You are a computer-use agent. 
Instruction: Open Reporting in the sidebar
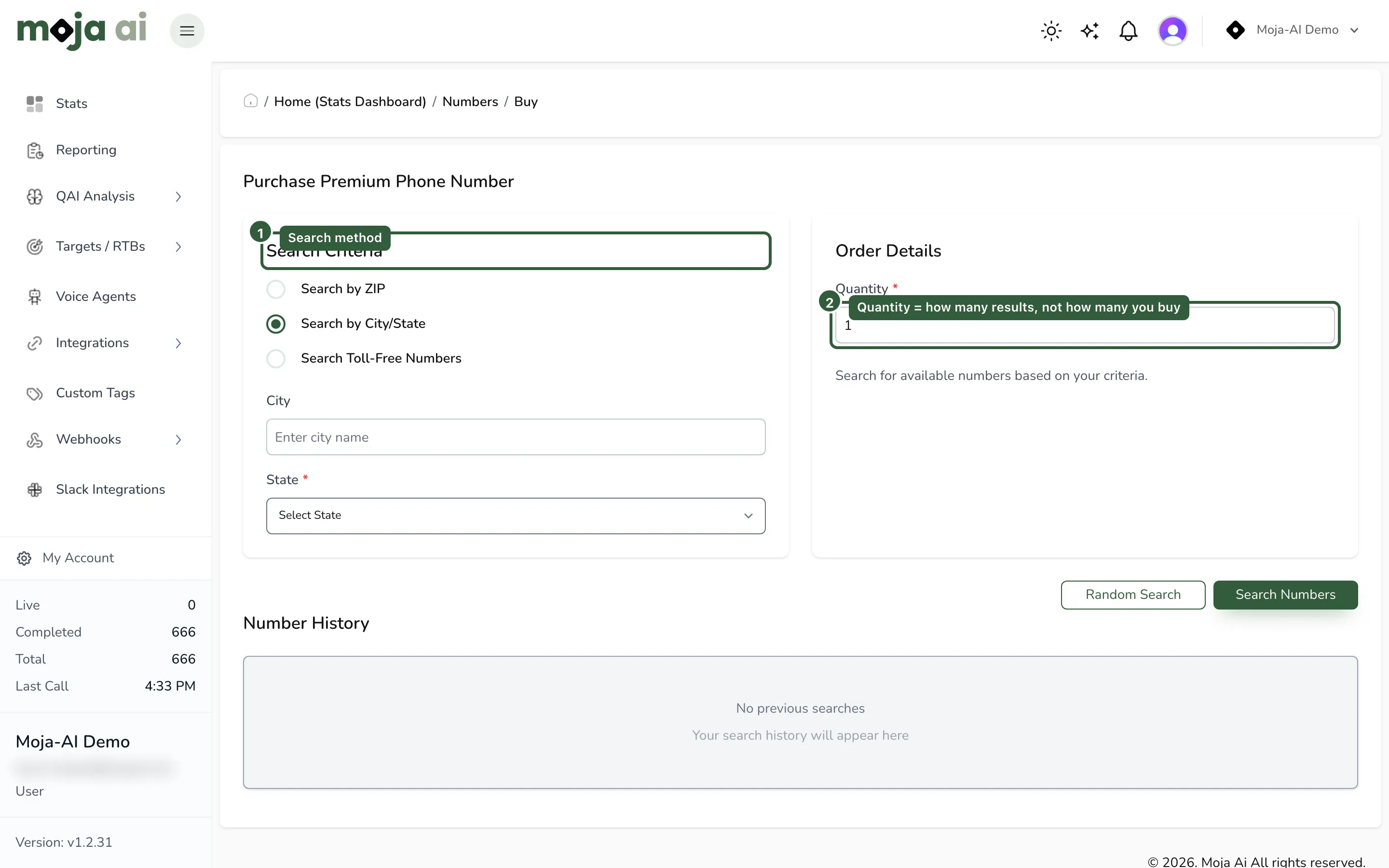pos(86,150)
